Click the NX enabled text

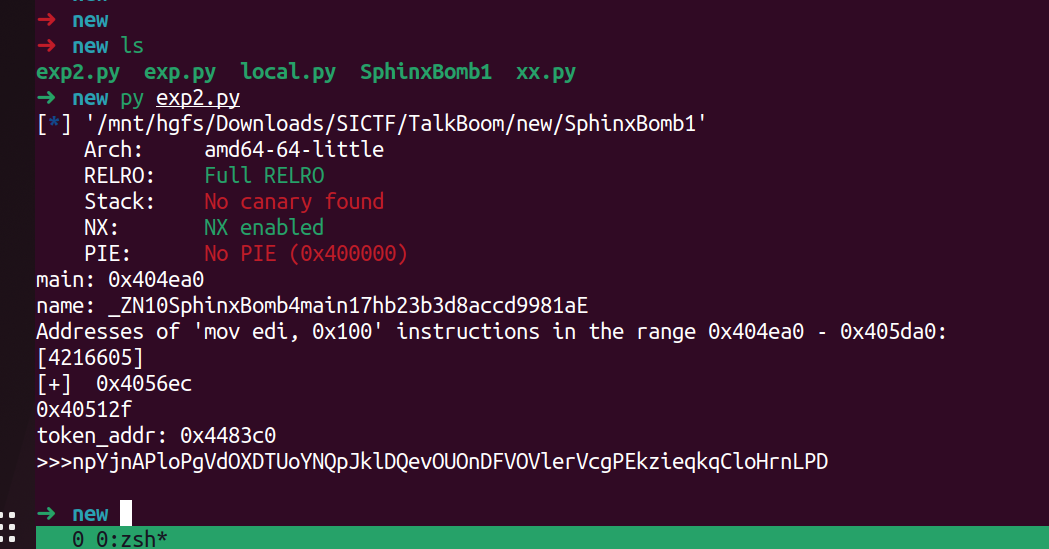[x=264, y=227]
